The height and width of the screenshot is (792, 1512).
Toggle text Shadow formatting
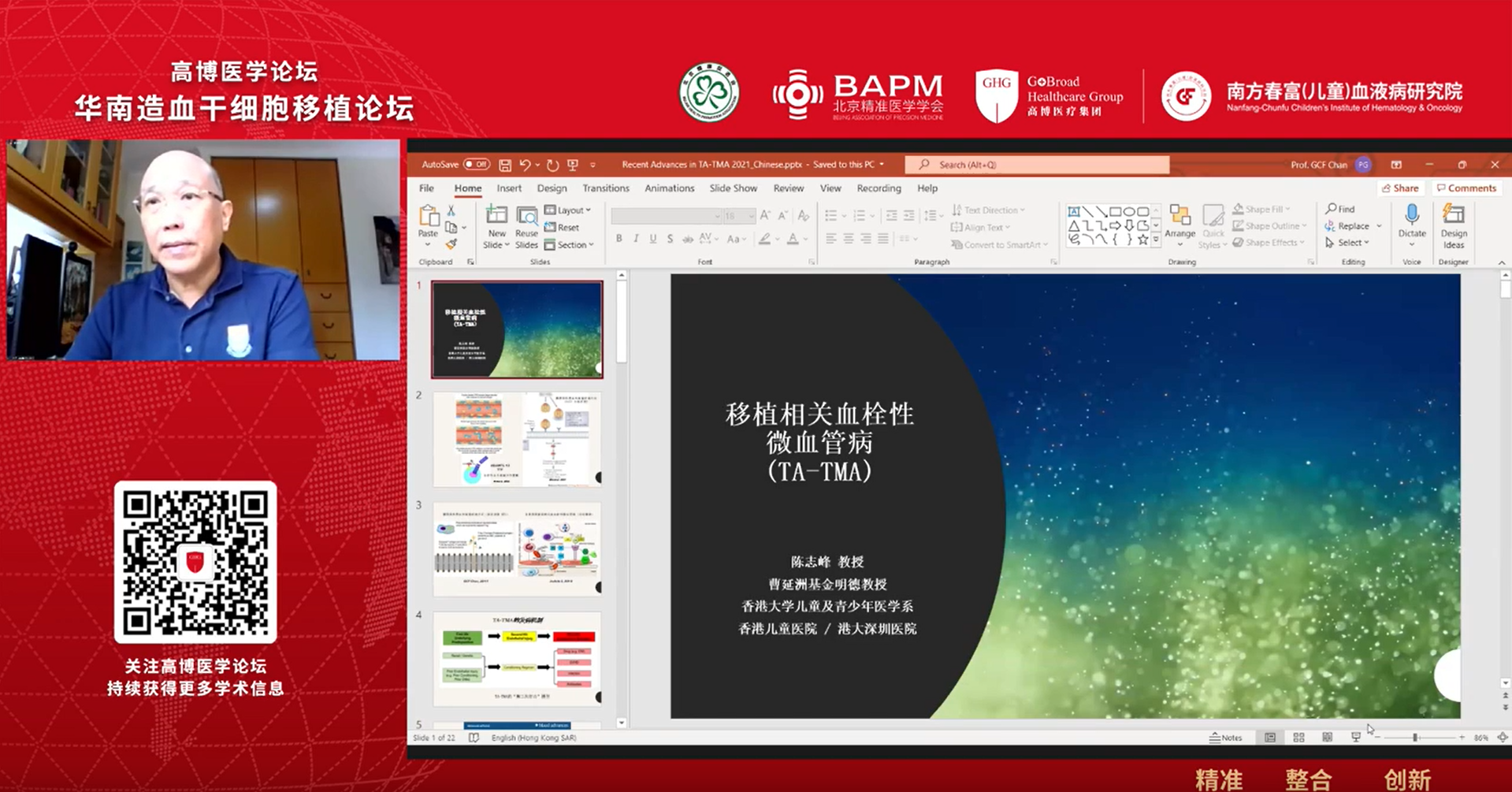(x=670, y=239)
